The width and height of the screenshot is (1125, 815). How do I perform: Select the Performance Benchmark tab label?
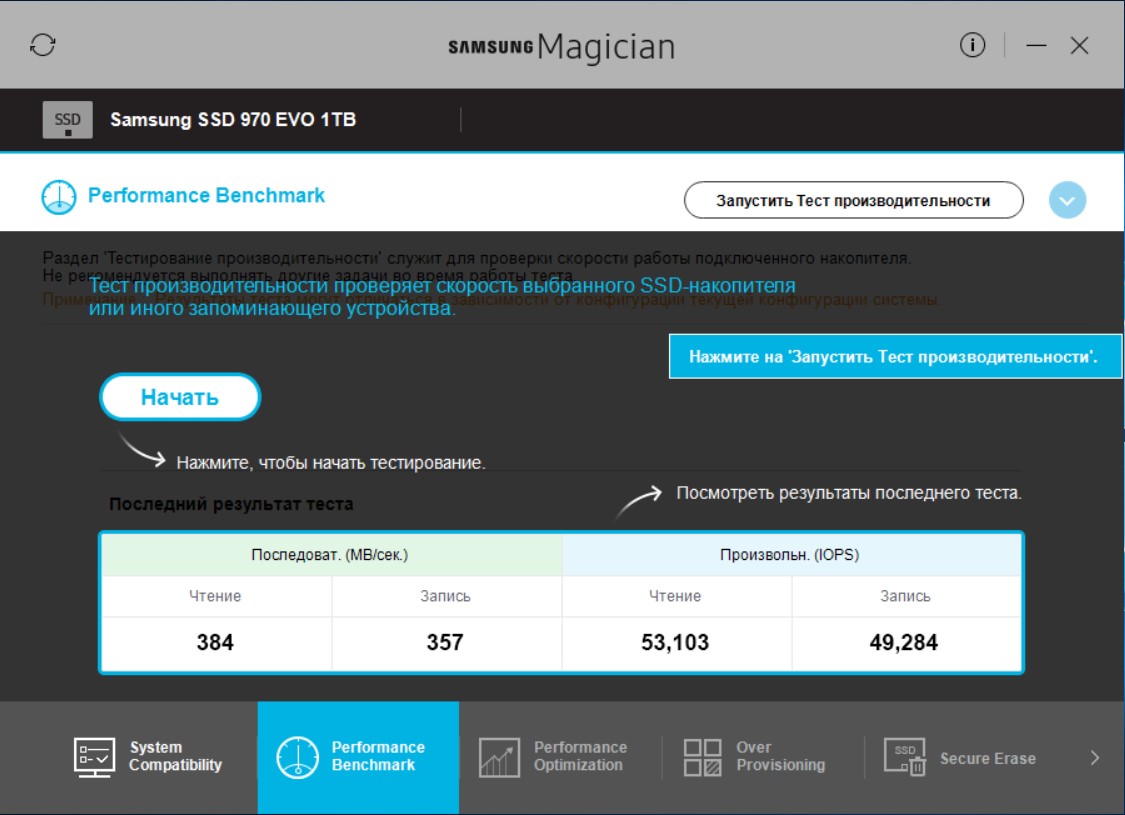377,756
